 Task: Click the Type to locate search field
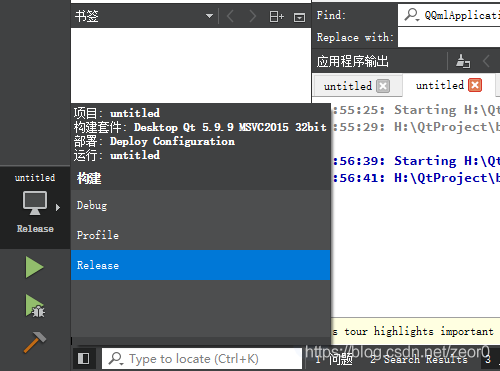click(x=202, y=359)
